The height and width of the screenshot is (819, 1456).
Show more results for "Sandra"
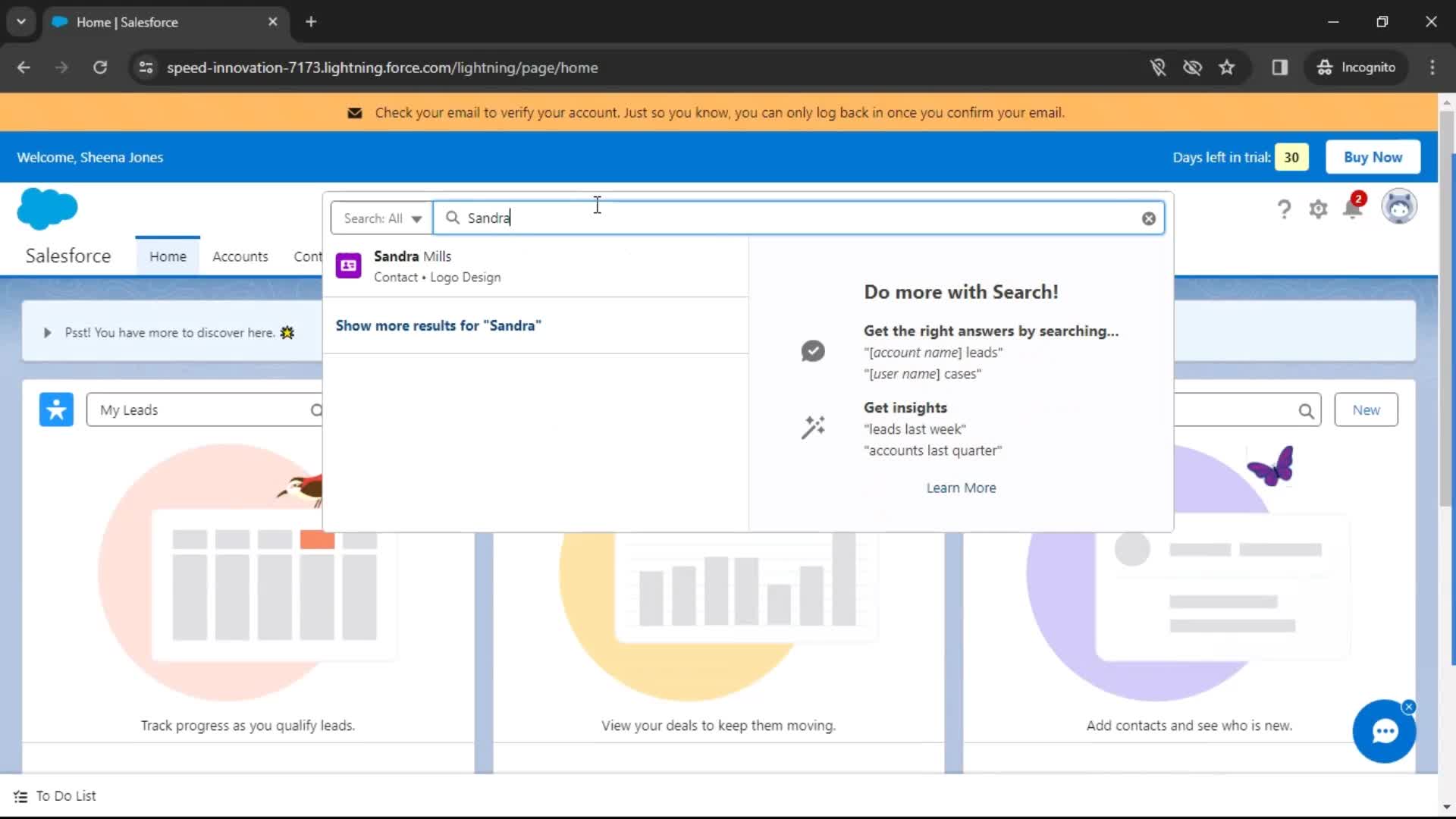point(438,325)
